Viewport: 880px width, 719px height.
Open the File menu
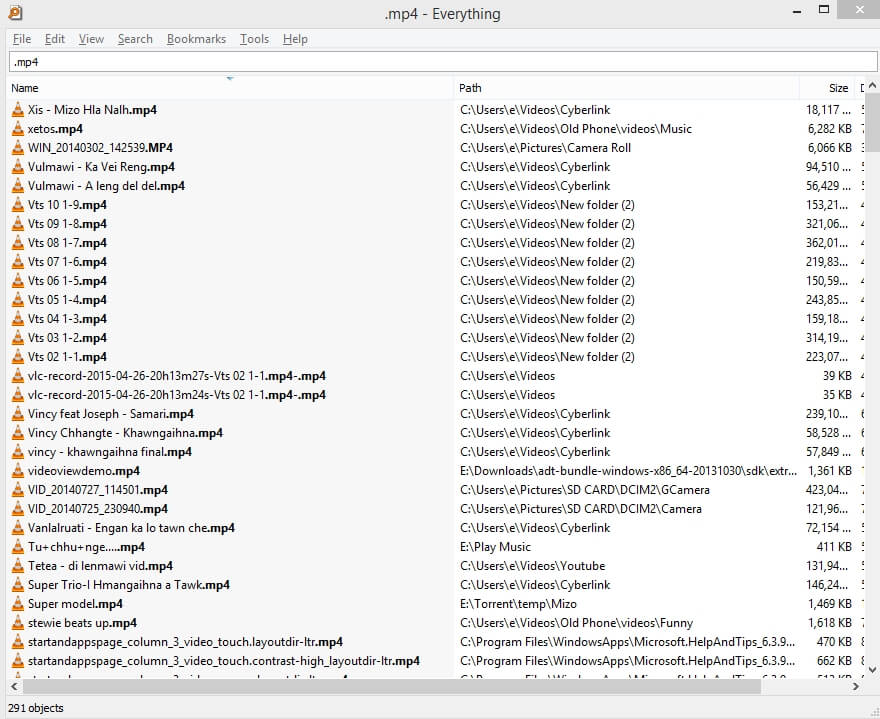(x=22, y=39)
